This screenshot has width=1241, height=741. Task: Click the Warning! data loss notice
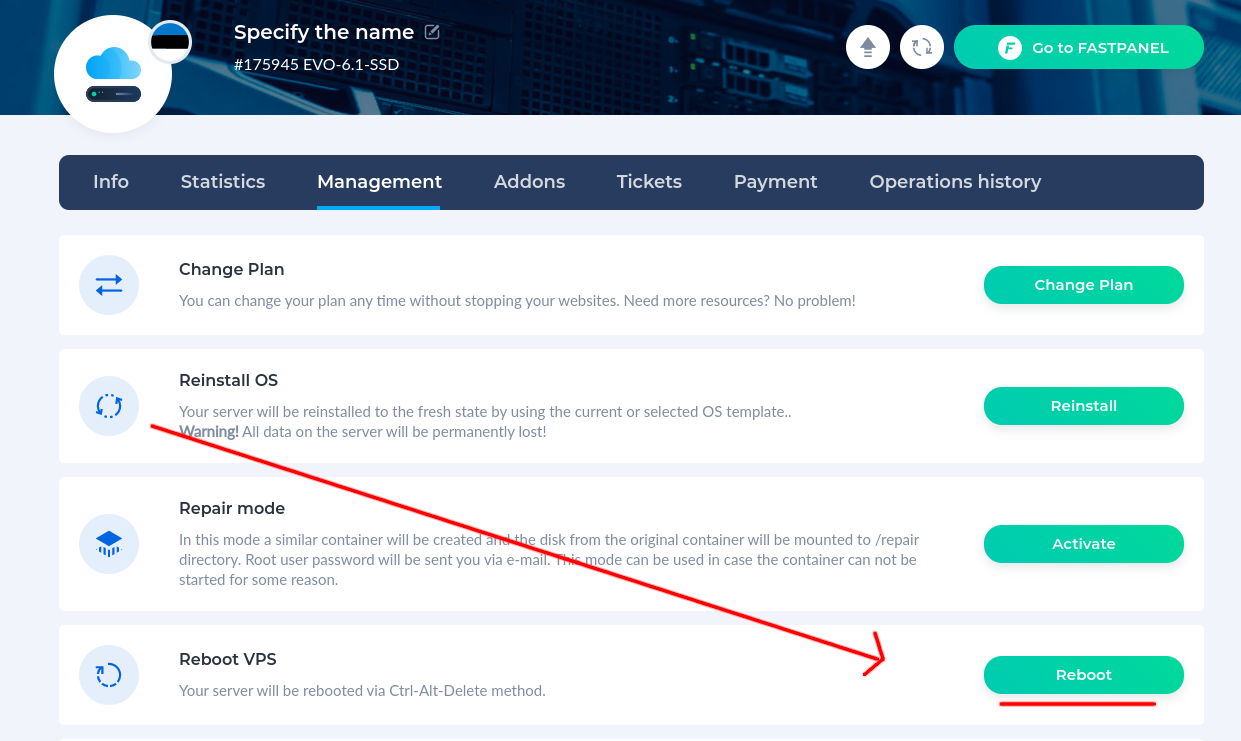(x=363, y=432)
